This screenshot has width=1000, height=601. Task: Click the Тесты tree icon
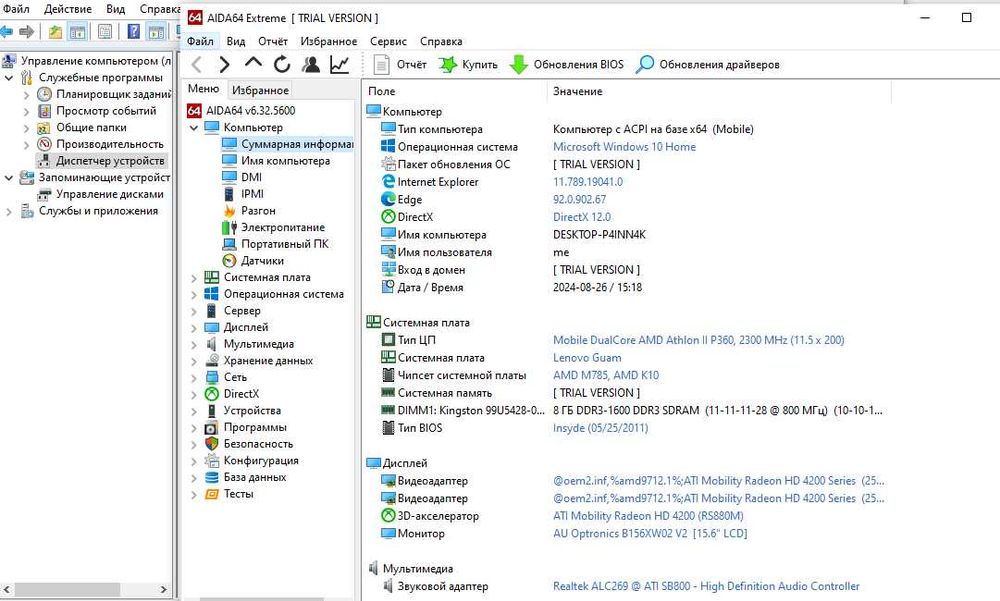pyautogui.click(x=211, y=494)
